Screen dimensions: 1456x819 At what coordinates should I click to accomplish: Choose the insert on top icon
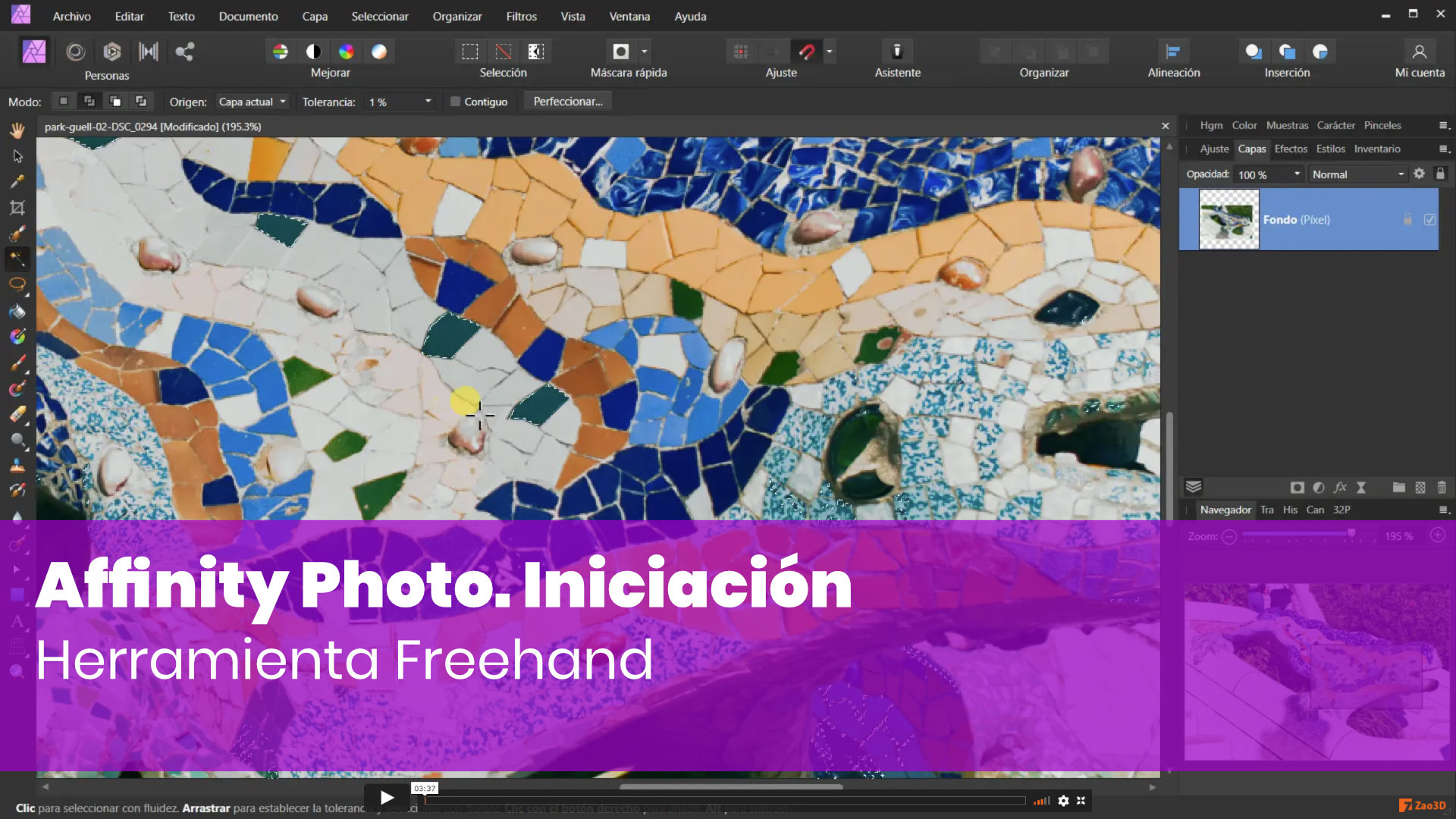[x=1287, y=52]
